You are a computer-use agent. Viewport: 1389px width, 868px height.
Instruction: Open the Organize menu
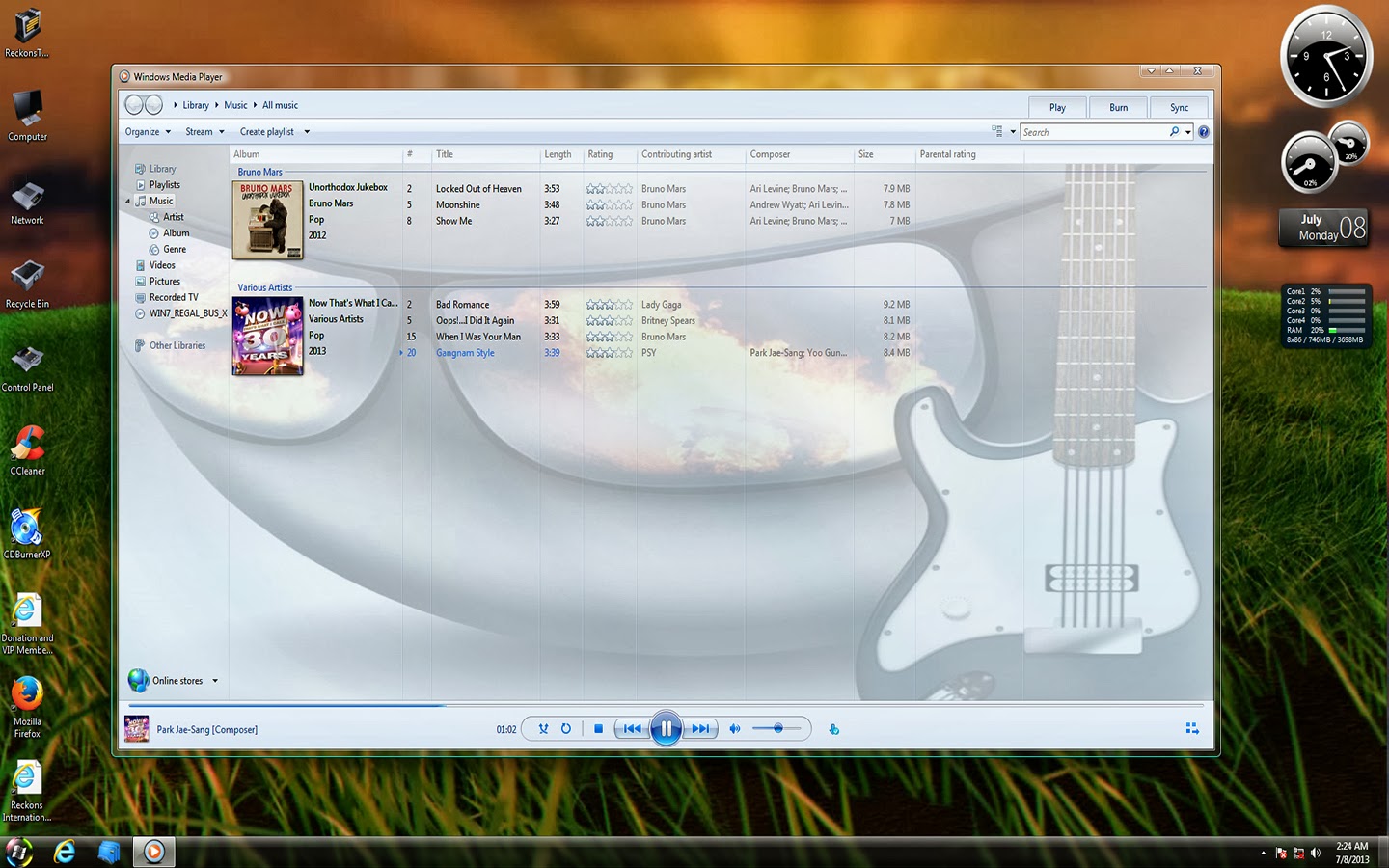pos(148,132)
